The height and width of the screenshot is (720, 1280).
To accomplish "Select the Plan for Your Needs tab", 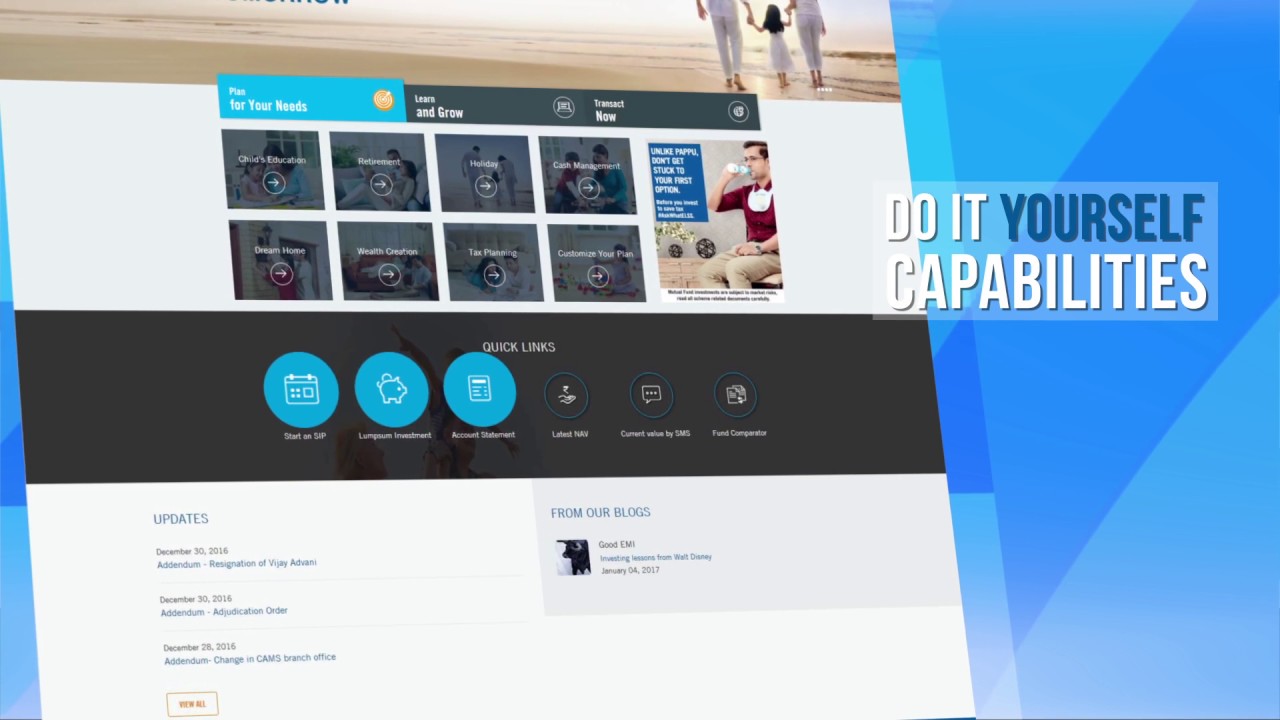I will 311,98.
